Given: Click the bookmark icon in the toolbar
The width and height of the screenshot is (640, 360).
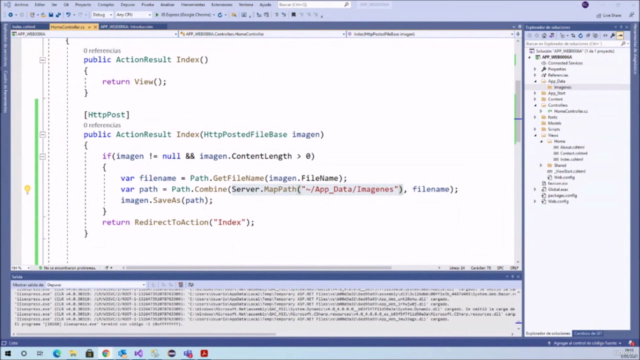Looking at the screenshot, I should [x=293, y=15].
